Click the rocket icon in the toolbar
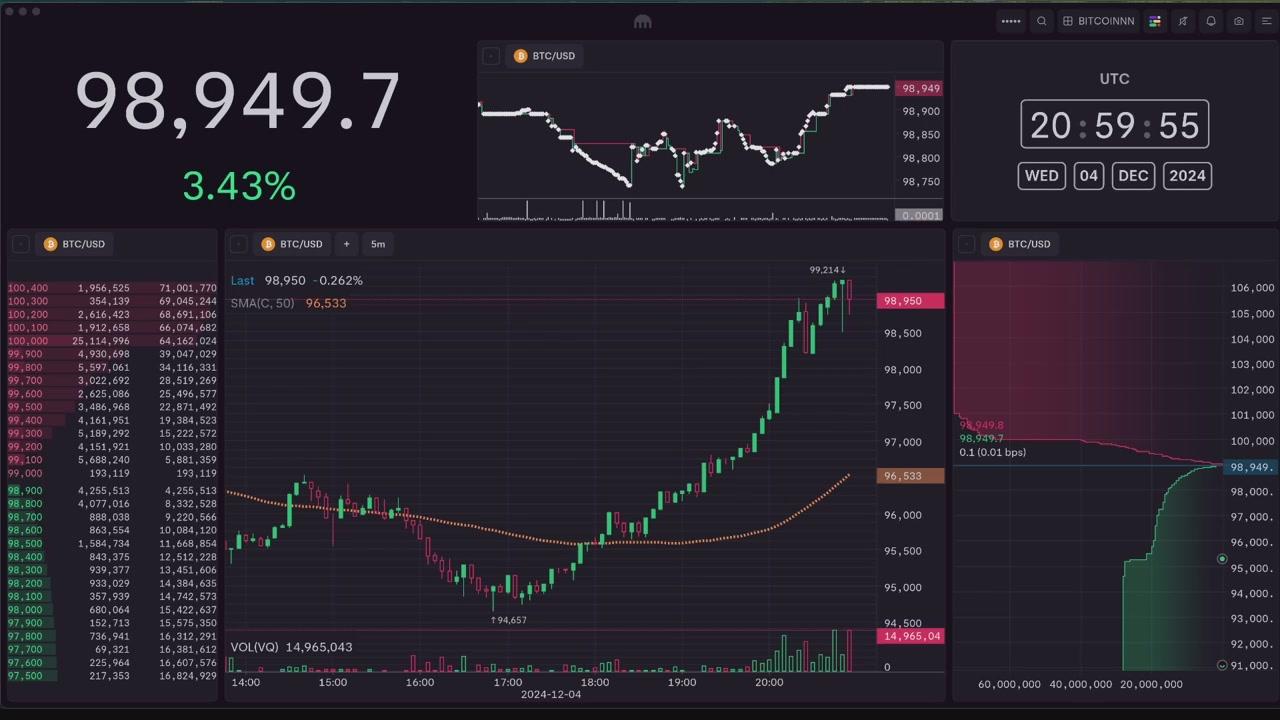This screenshot has width=1280, height=720. pyautogui.click(x=1183, y=21)
